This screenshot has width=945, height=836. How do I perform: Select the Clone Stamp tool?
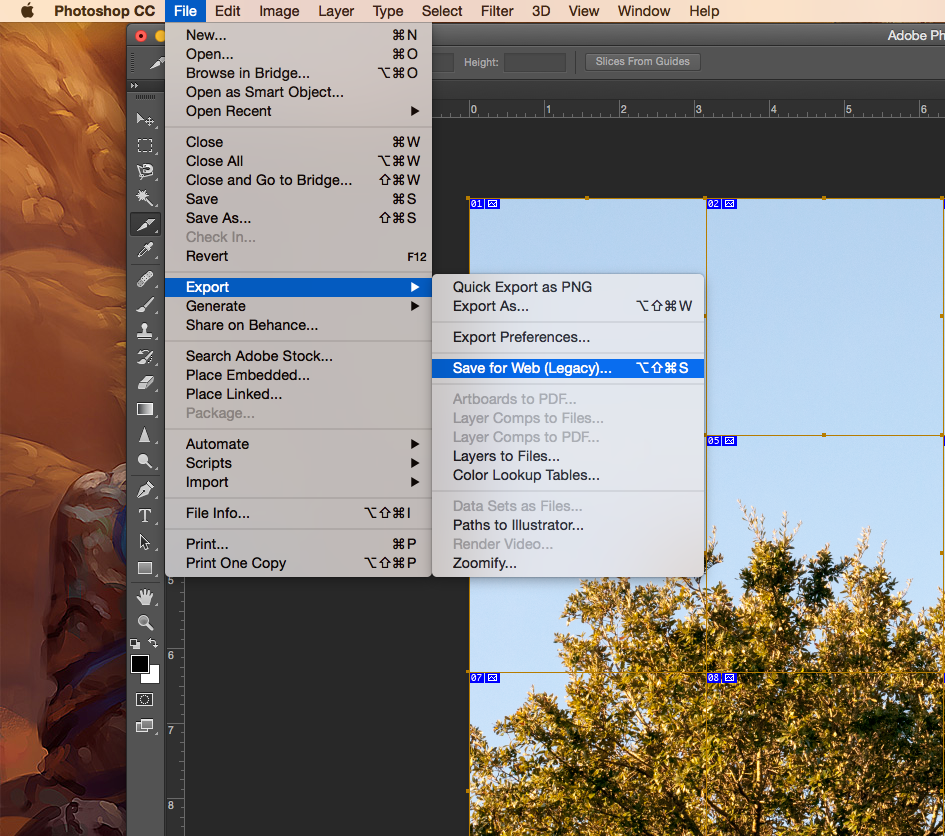[145, 331]
